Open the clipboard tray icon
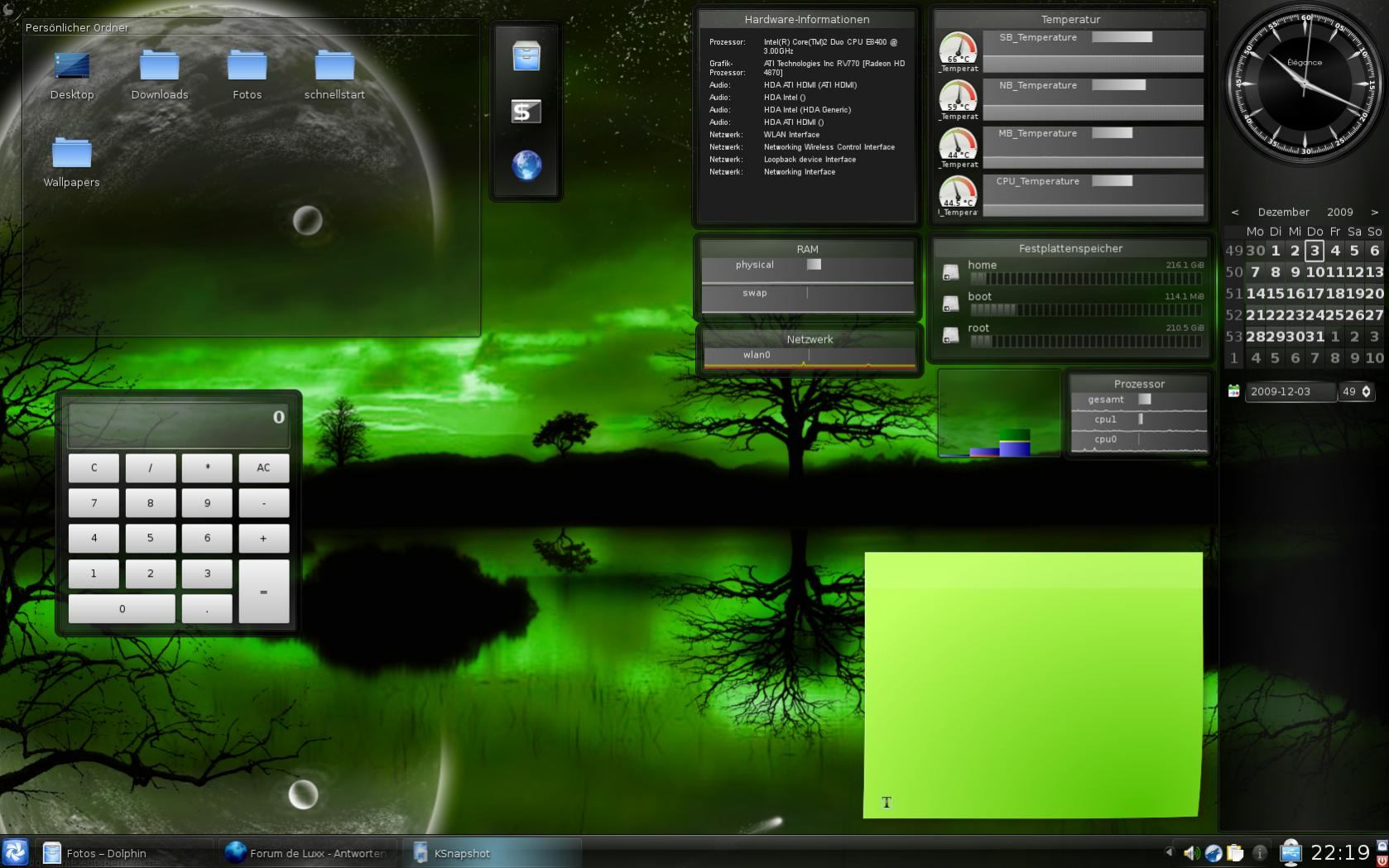Viewport: 1389px width, 868px height. (1236, 853)
